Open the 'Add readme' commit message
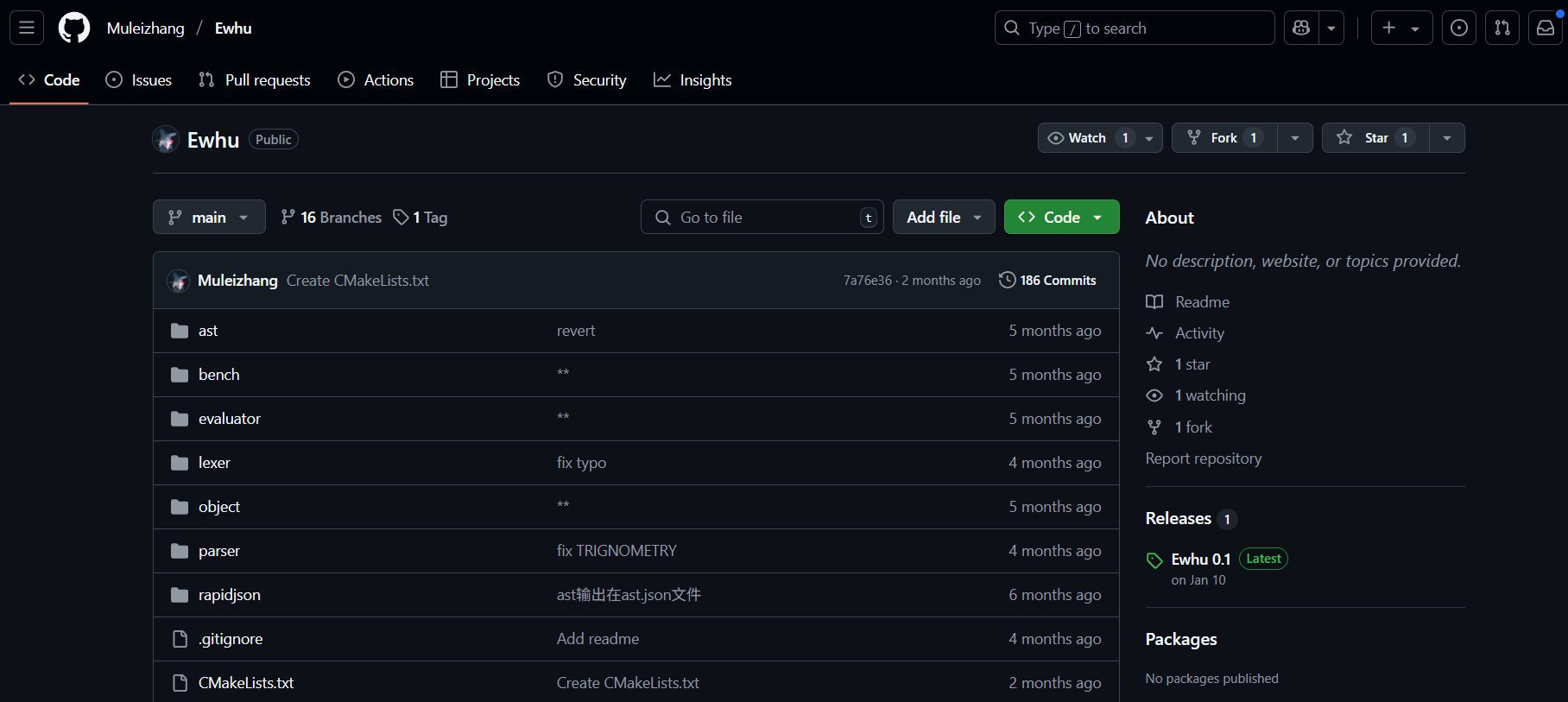 (598, 639)
